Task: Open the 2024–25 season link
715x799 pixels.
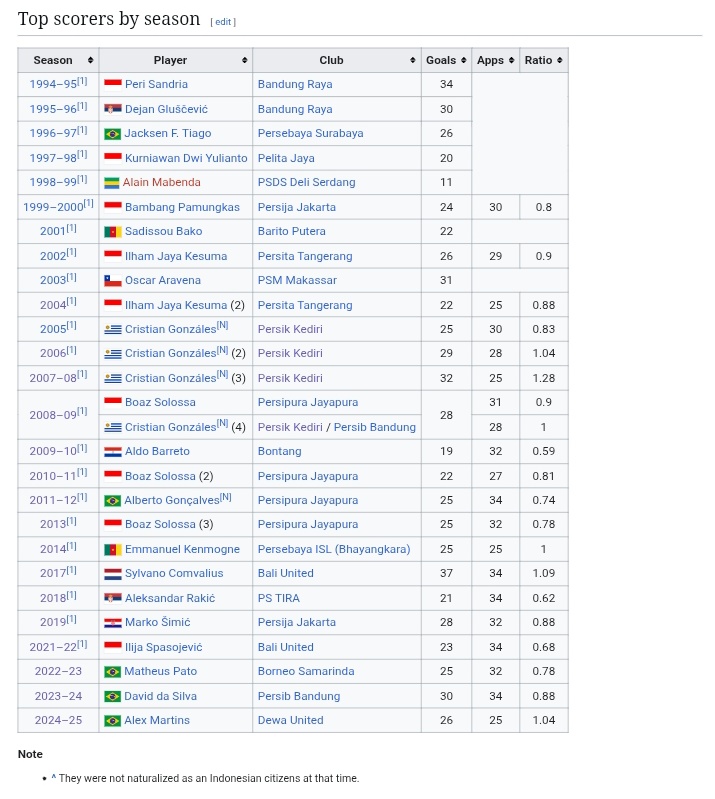Action: click(58, 720)
